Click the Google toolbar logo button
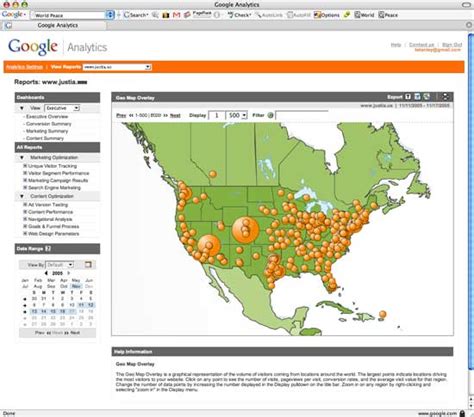Image resolution: width=474 pixels, height=417 pixels. coord(13,15)
